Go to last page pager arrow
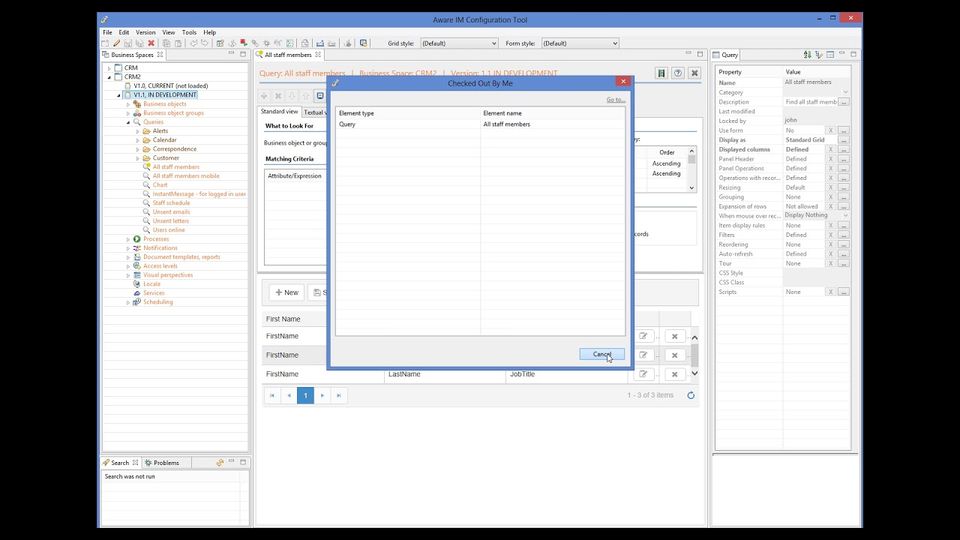This screenshot has height=540, width=960. [339, 396]
